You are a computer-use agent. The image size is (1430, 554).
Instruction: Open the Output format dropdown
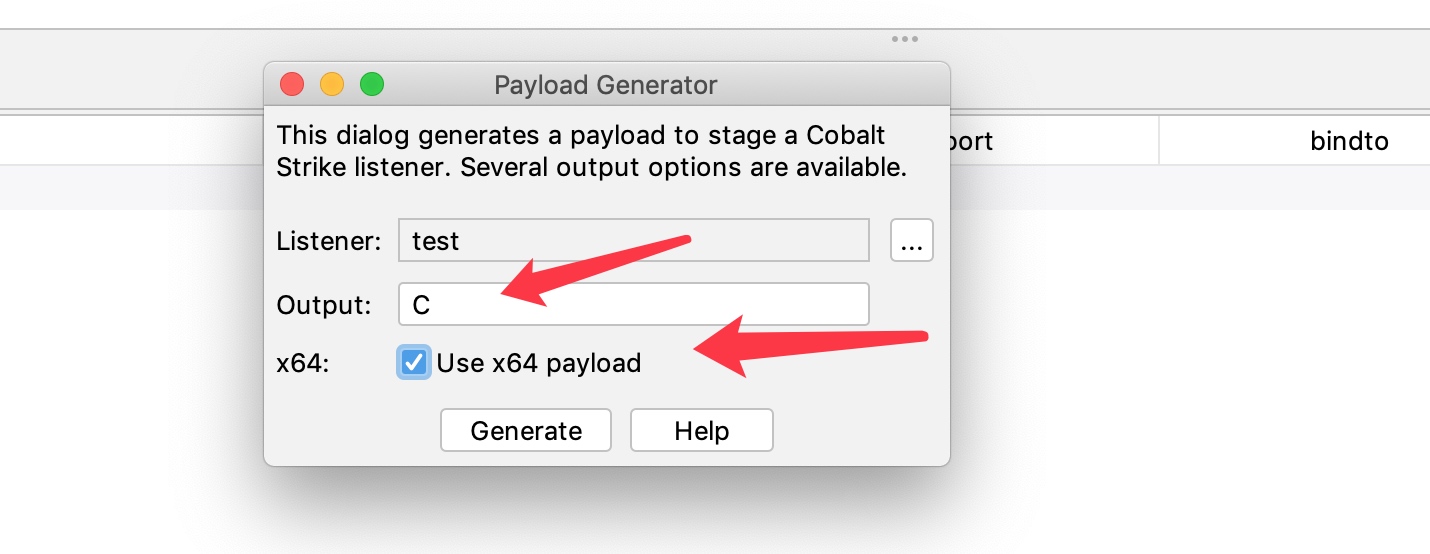pyautogui.click(x=633, y=305)
